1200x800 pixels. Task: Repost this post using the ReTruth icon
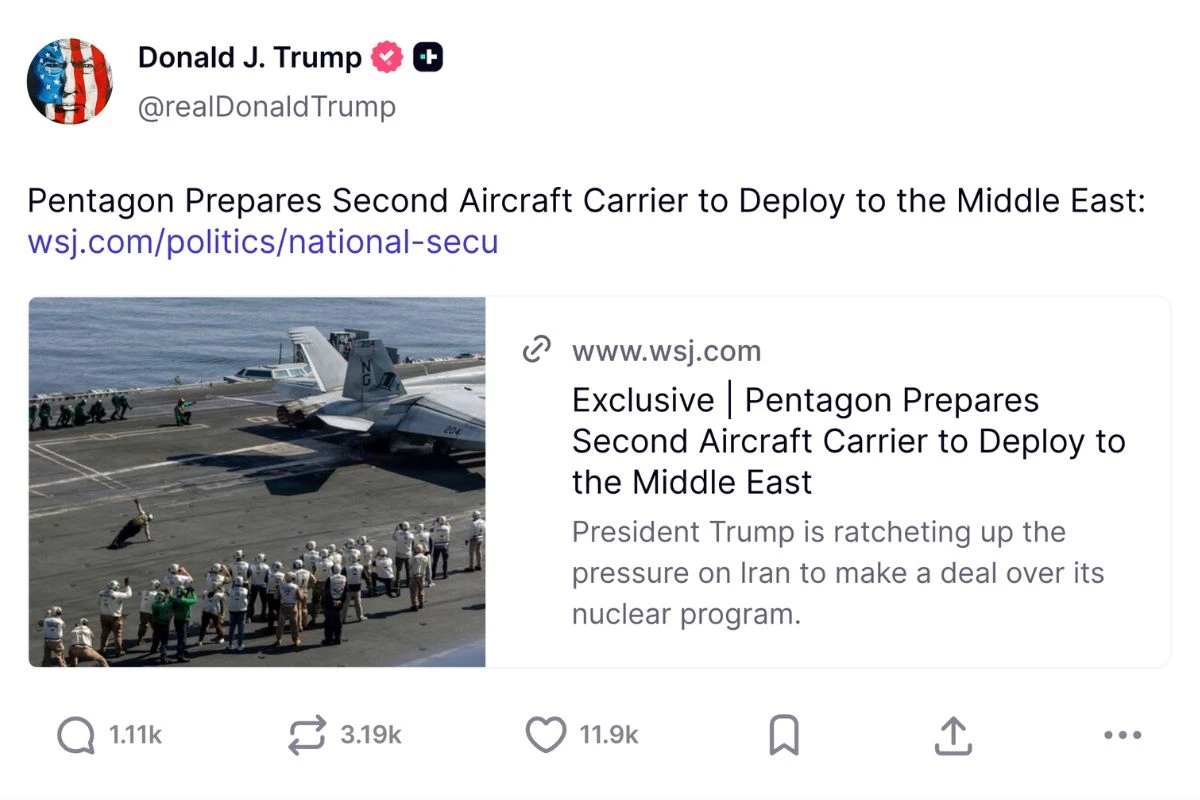point(306,736)
